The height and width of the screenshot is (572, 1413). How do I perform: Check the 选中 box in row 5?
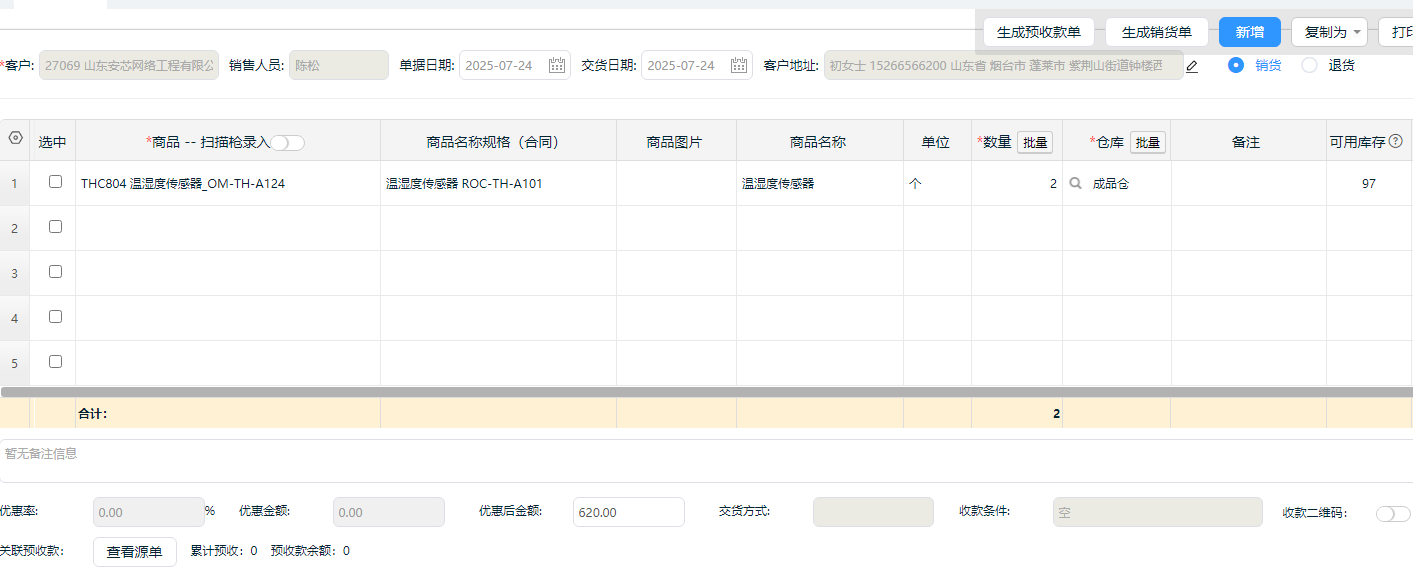[55, 362]
